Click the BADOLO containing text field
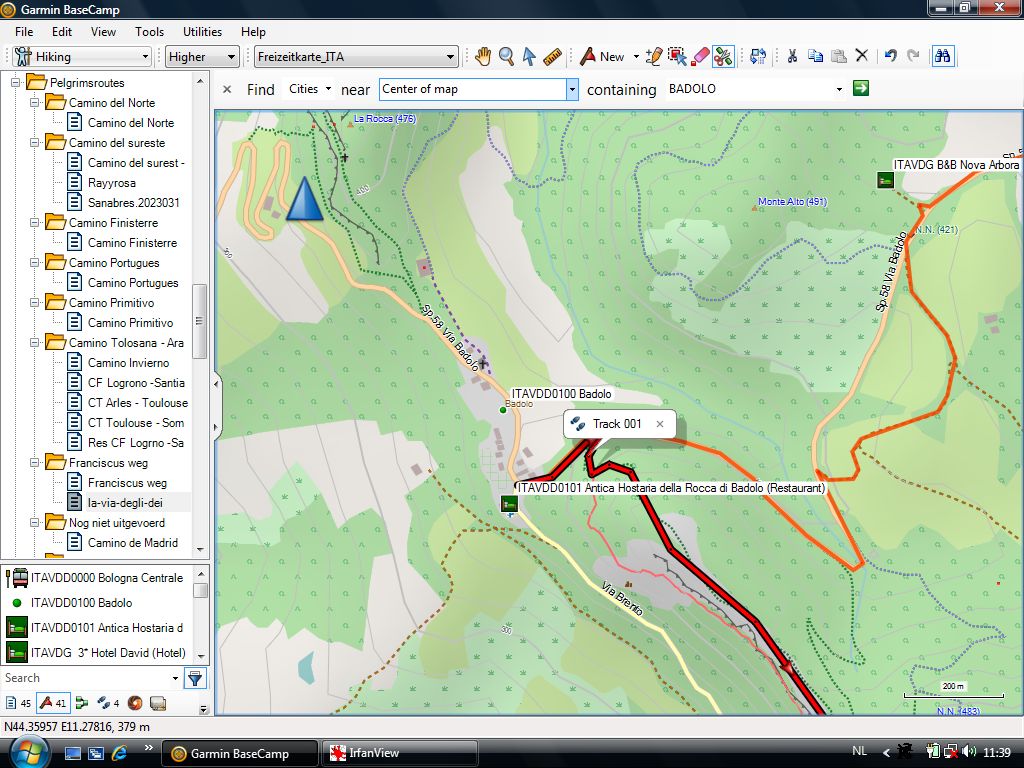1024x768 pixels. point(748,89)
